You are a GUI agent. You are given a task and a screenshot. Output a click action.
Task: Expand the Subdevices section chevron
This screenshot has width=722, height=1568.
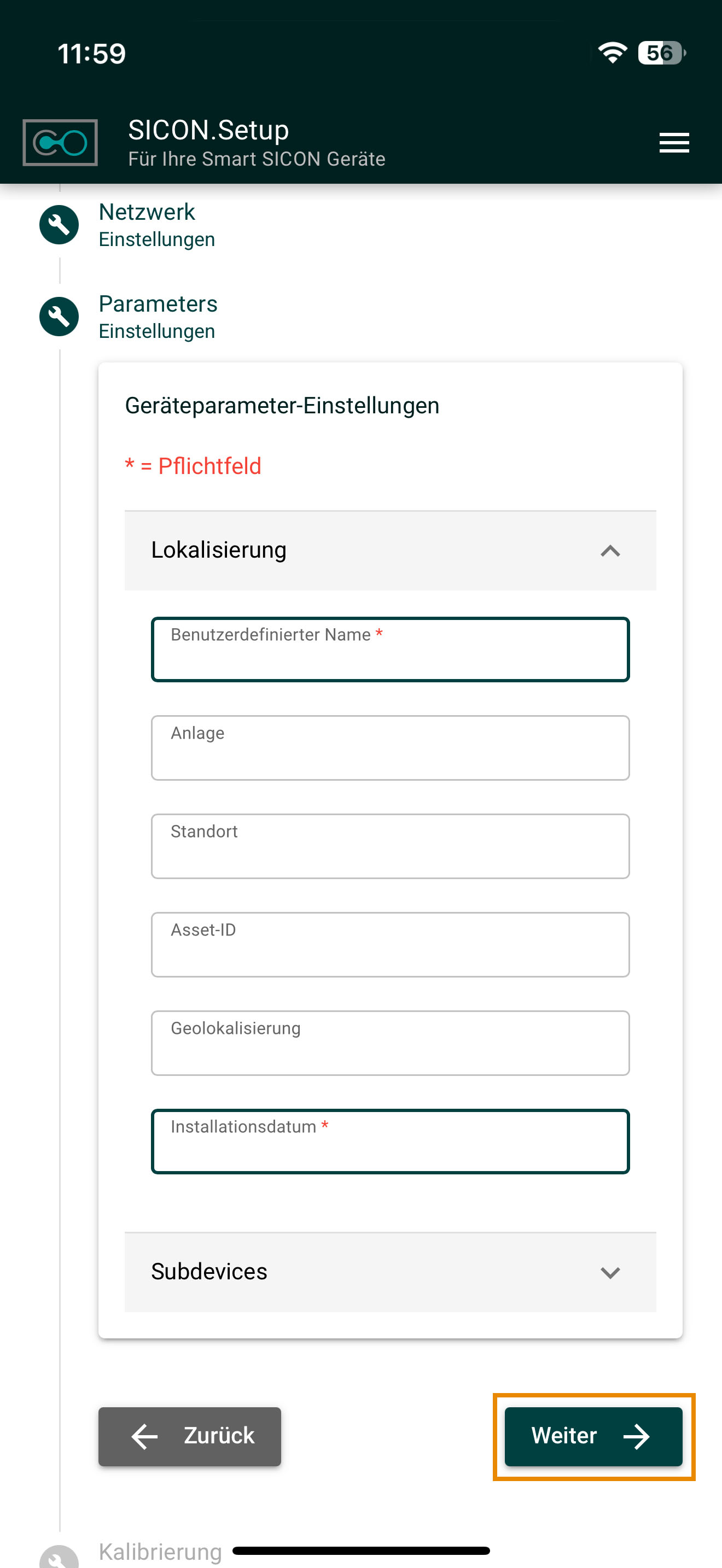610,1272
